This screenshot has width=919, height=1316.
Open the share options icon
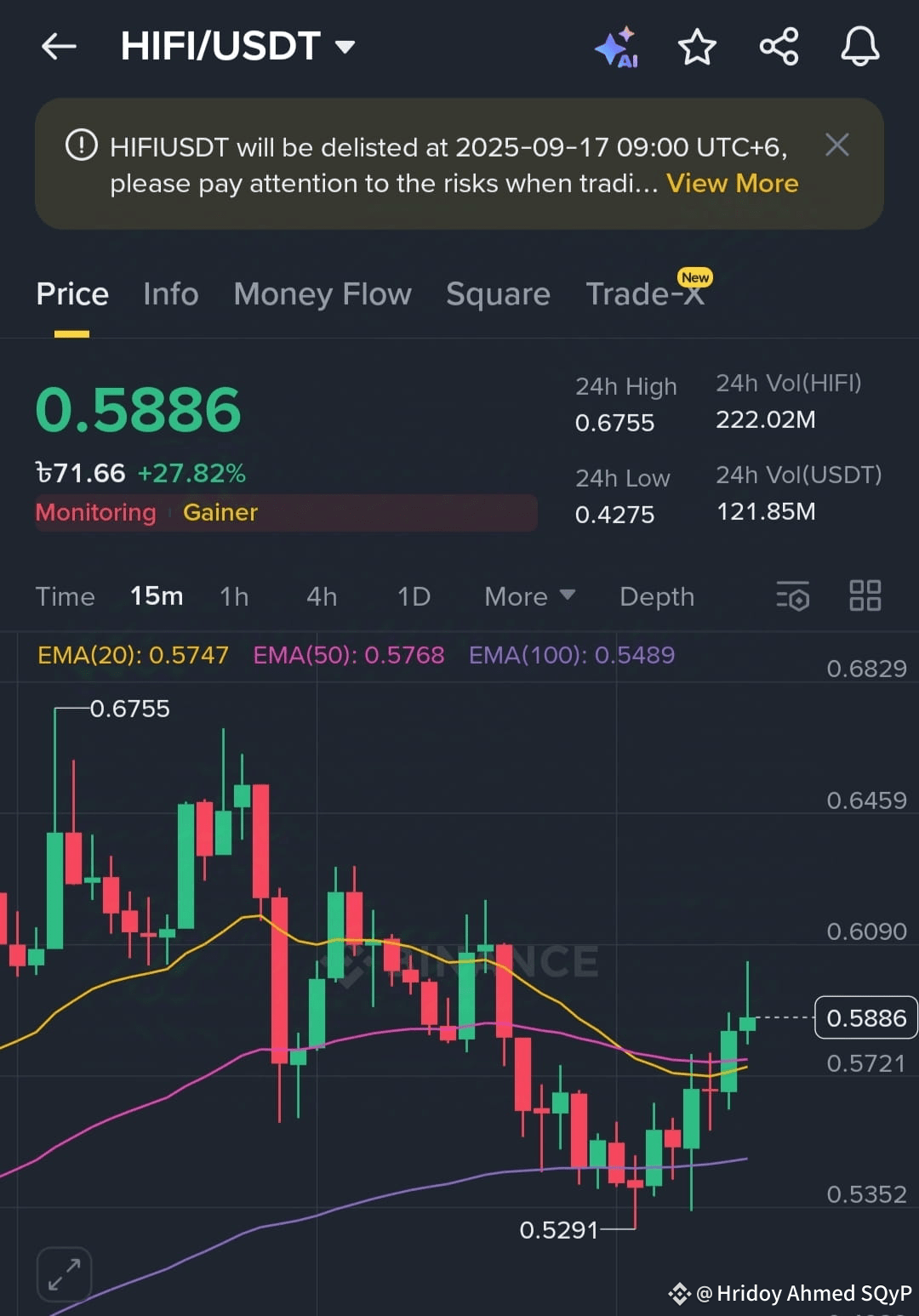coord(779,47)
